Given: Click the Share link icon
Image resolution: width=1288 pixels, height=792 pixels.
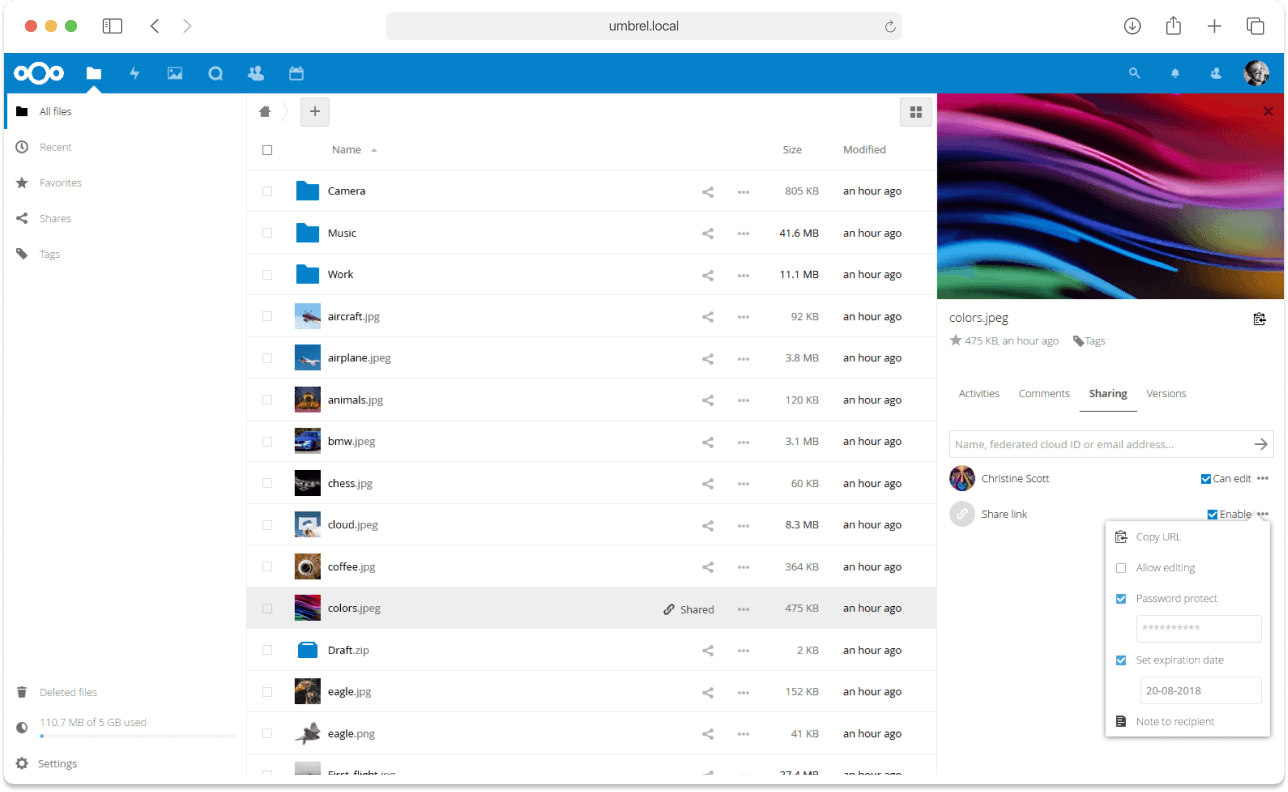Looking at the screenshot, I should (962, 514).
